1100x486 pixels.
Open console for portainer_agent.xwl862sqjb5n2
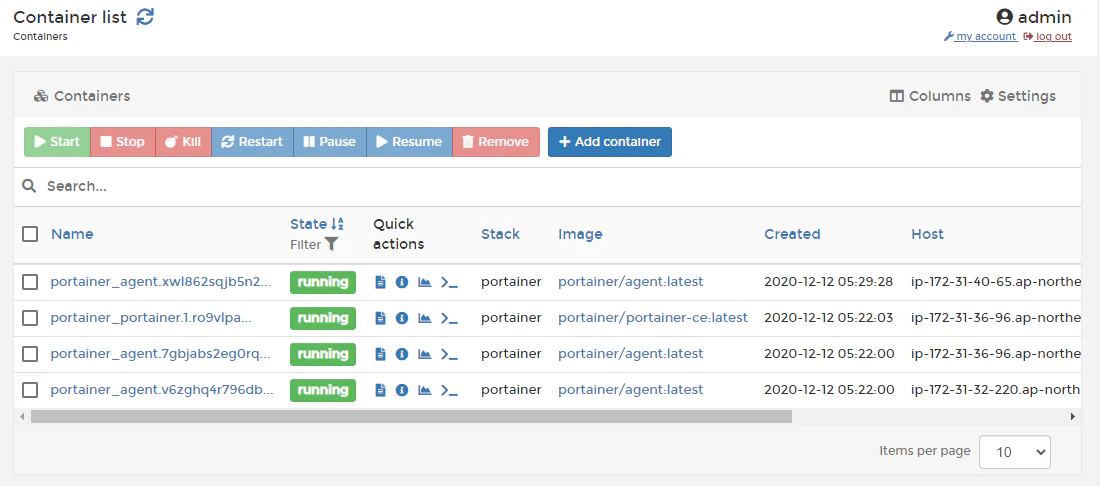449,282
